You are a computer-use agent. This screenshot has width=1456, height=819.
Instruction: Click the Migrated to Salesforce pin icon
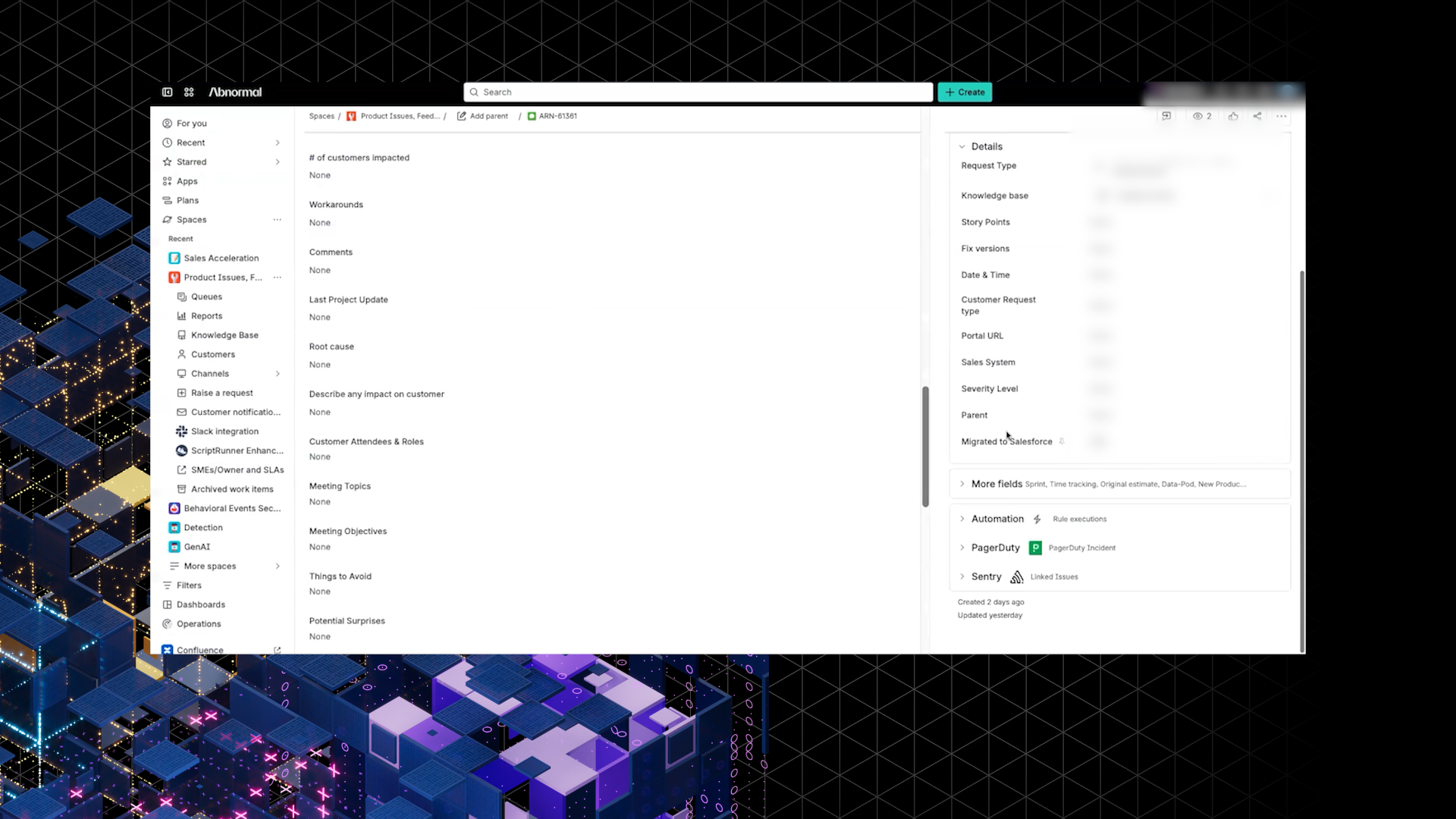[x=1062, y=441]
